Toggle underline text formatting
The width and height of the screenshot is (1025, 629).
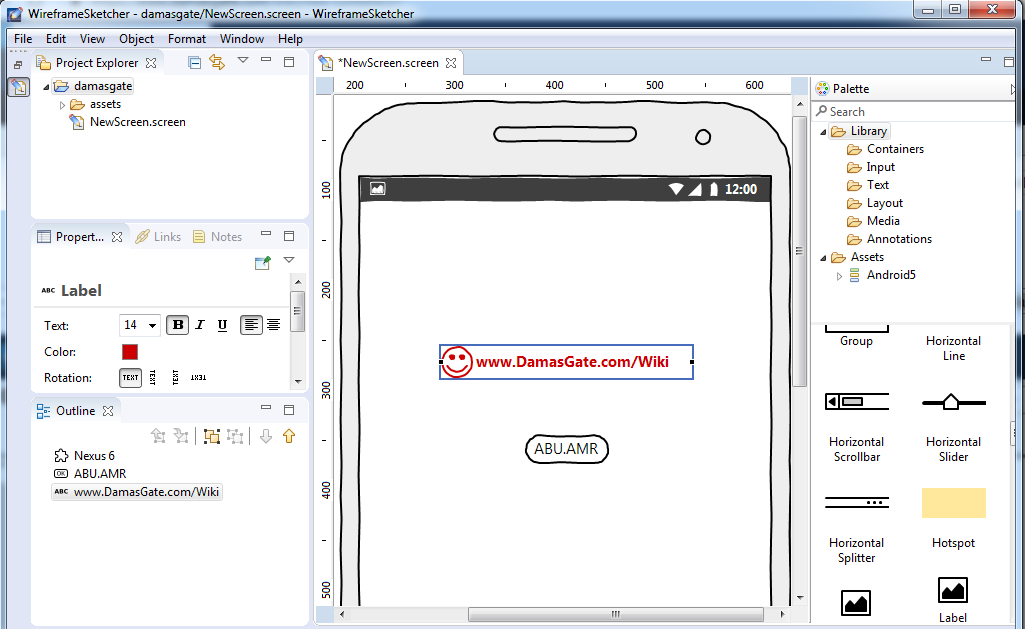coord(222,325)
